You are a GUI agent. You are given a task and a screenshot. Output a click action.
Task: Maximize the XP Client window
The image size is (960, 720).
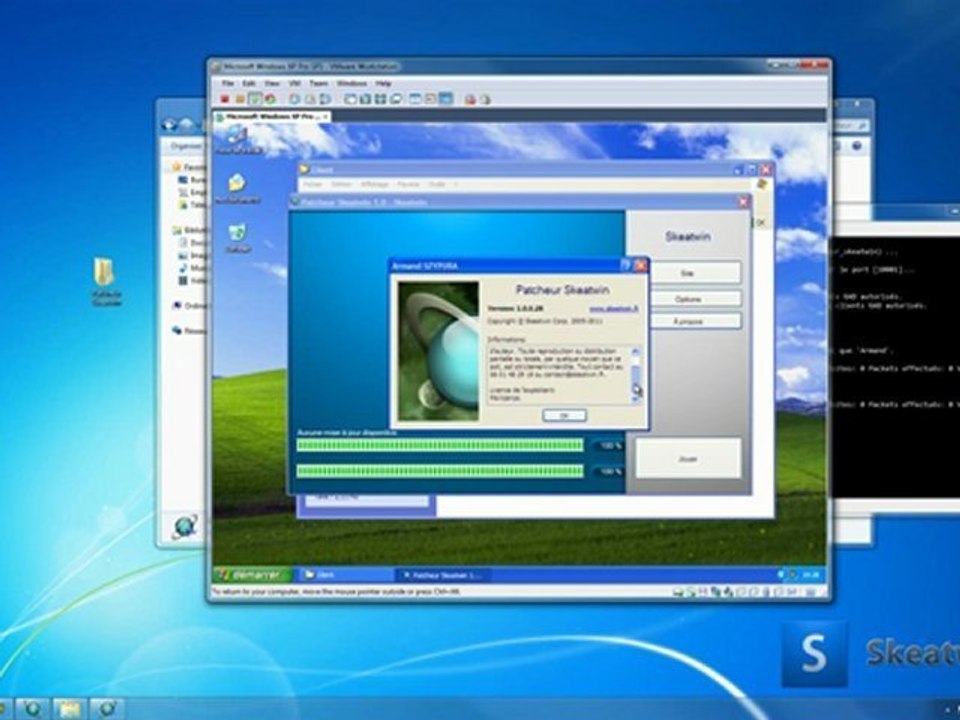751,170
